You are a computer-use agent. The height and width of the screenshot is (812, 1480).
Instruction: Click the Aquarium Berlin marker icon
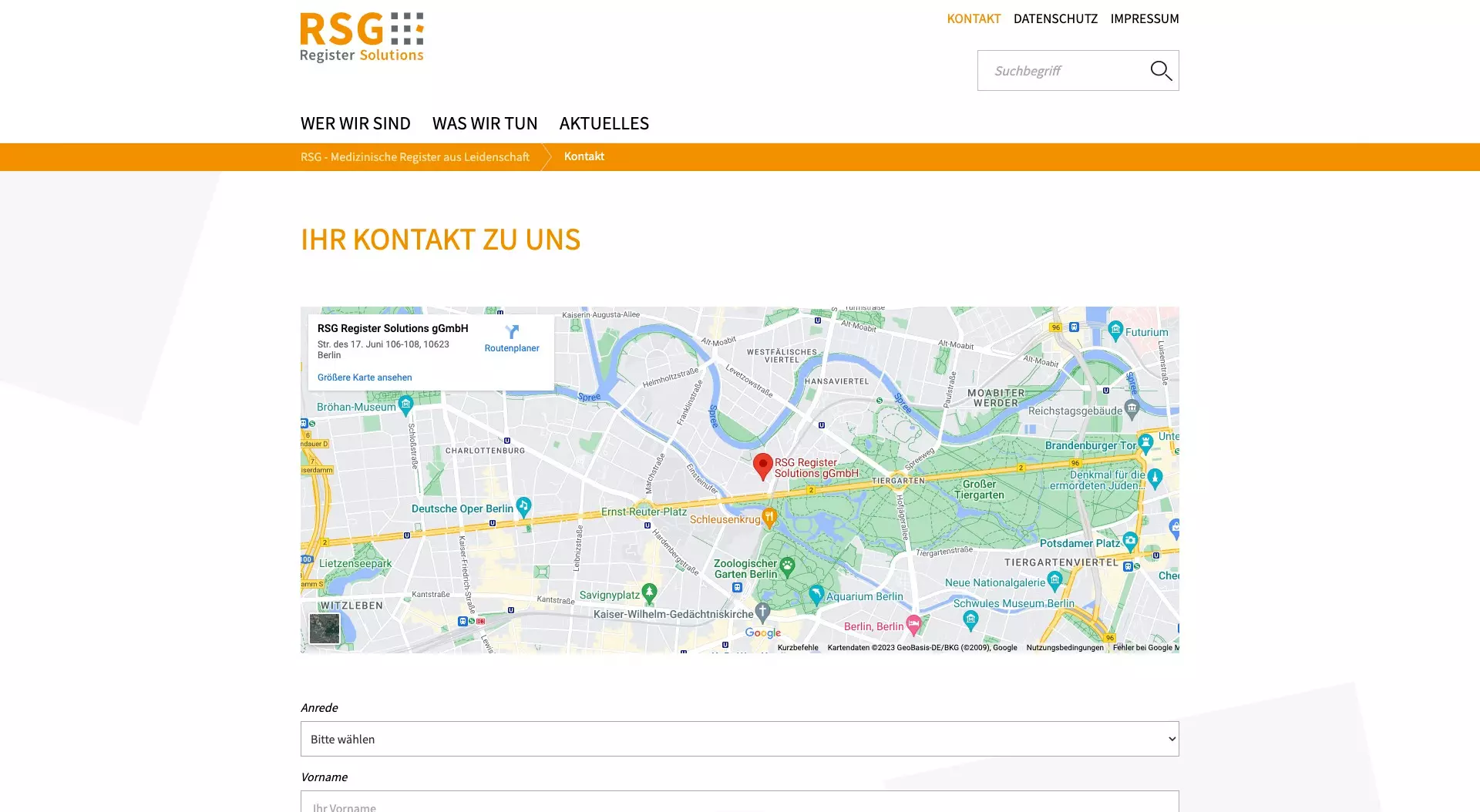tap(816, 594)
